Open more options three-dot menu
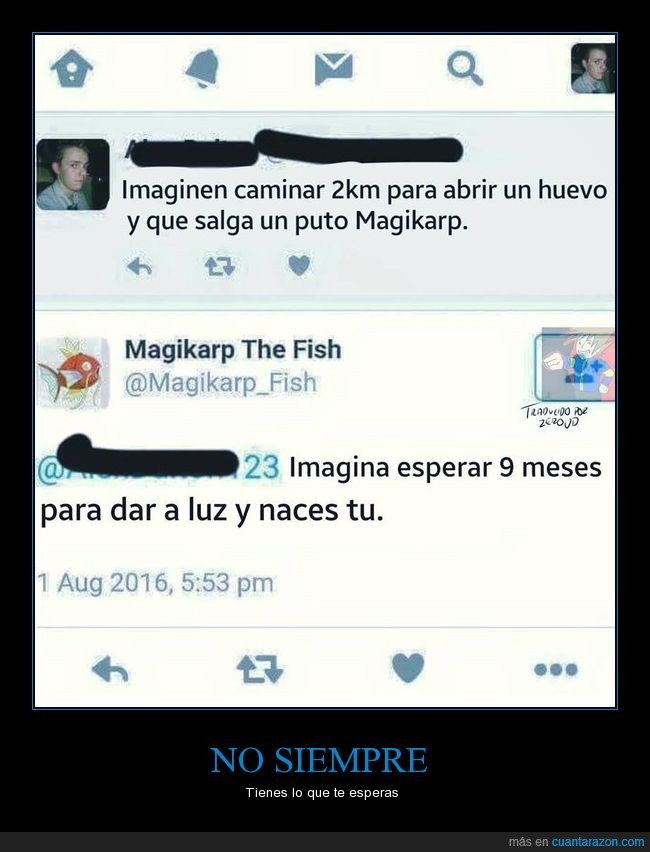Image resolution: width=650 pixels, height=852 pixels. (x=555, y=669)
